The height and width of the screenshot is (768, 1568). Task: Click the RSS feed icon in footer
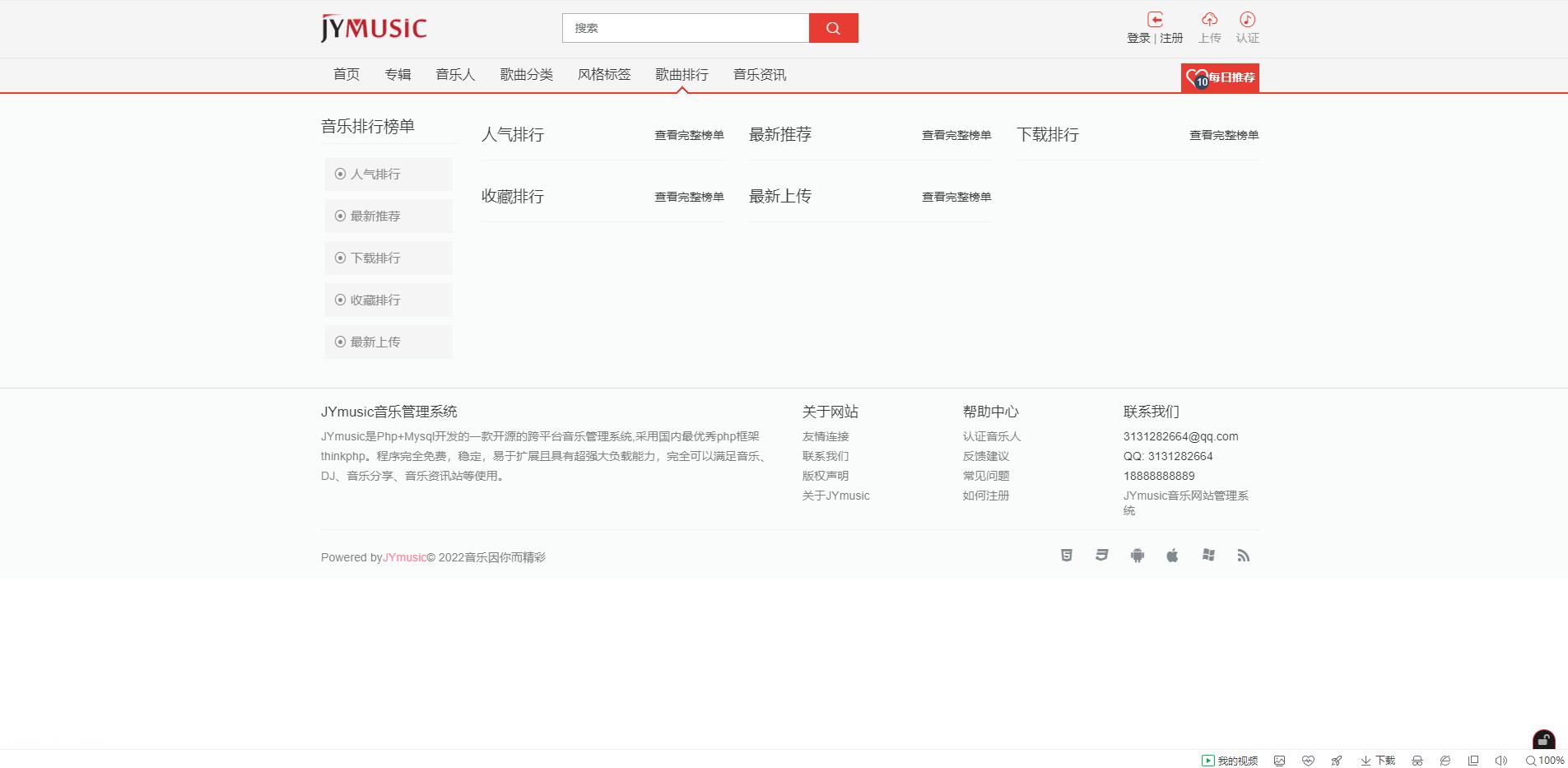click(1243, 556)
